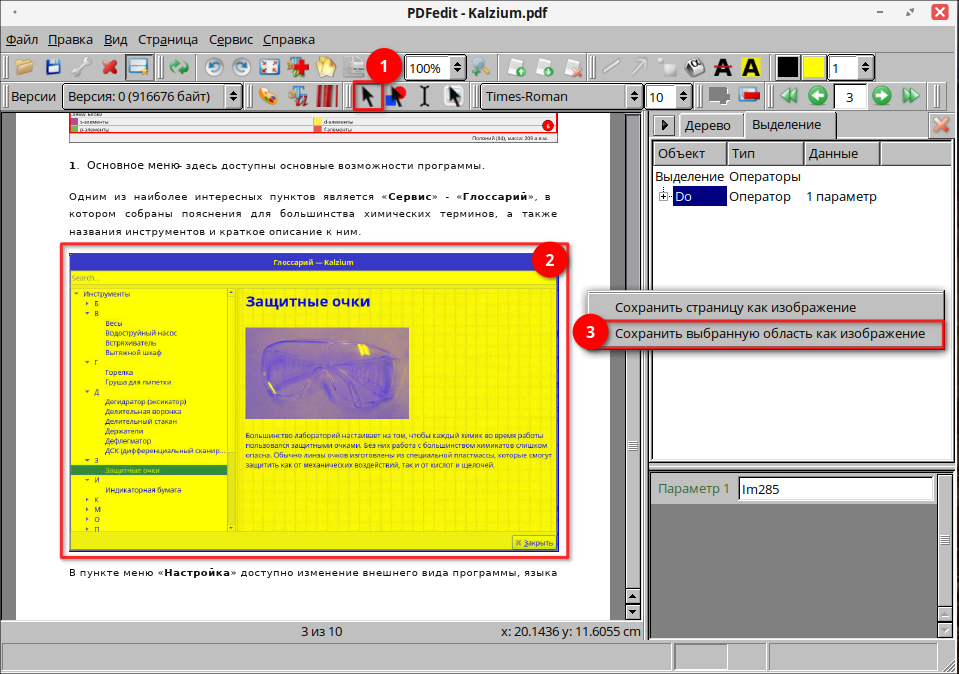Image resolution: width=959 pixels, height=674 pixels.
Task: Open the Сервис menu
Action: click(231, 40)
